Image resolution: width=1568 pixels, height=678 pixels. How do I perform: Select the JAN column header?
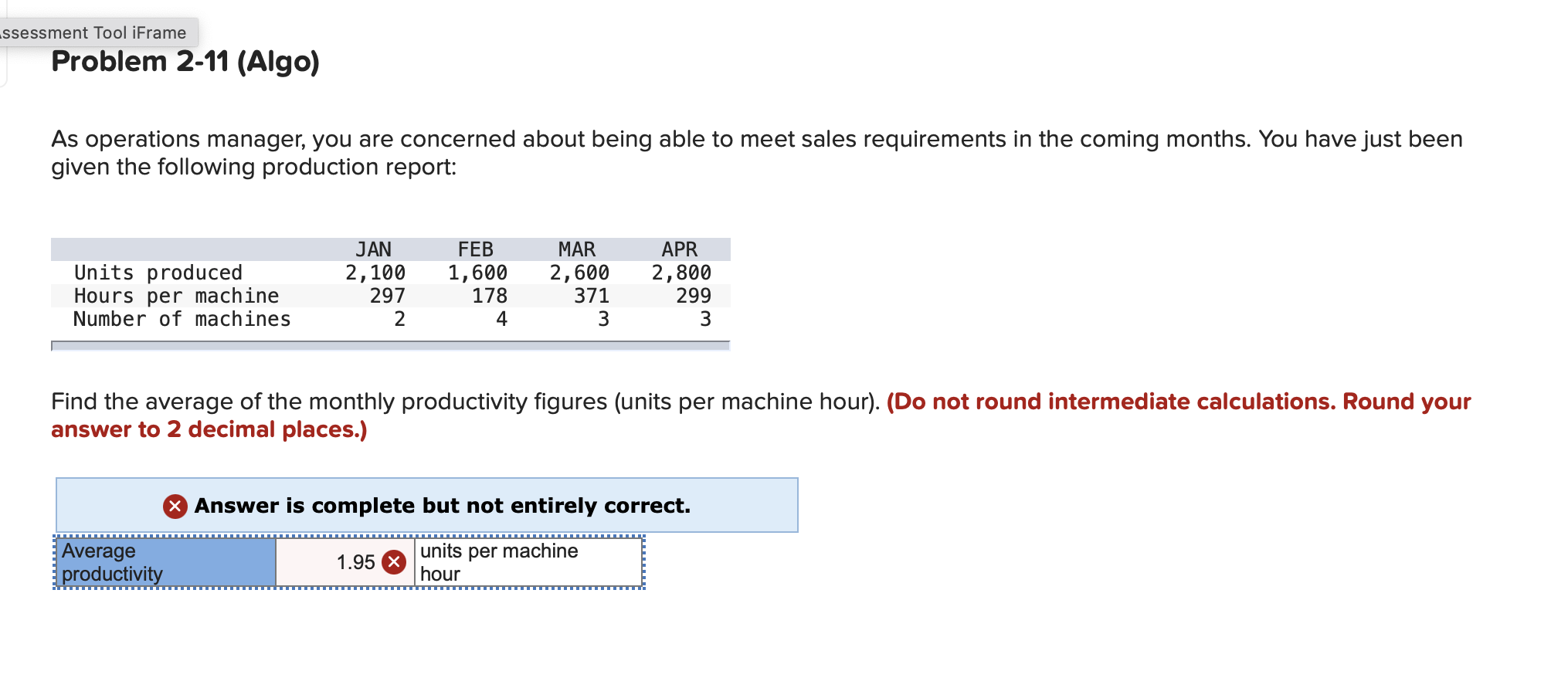coord(374,249)
